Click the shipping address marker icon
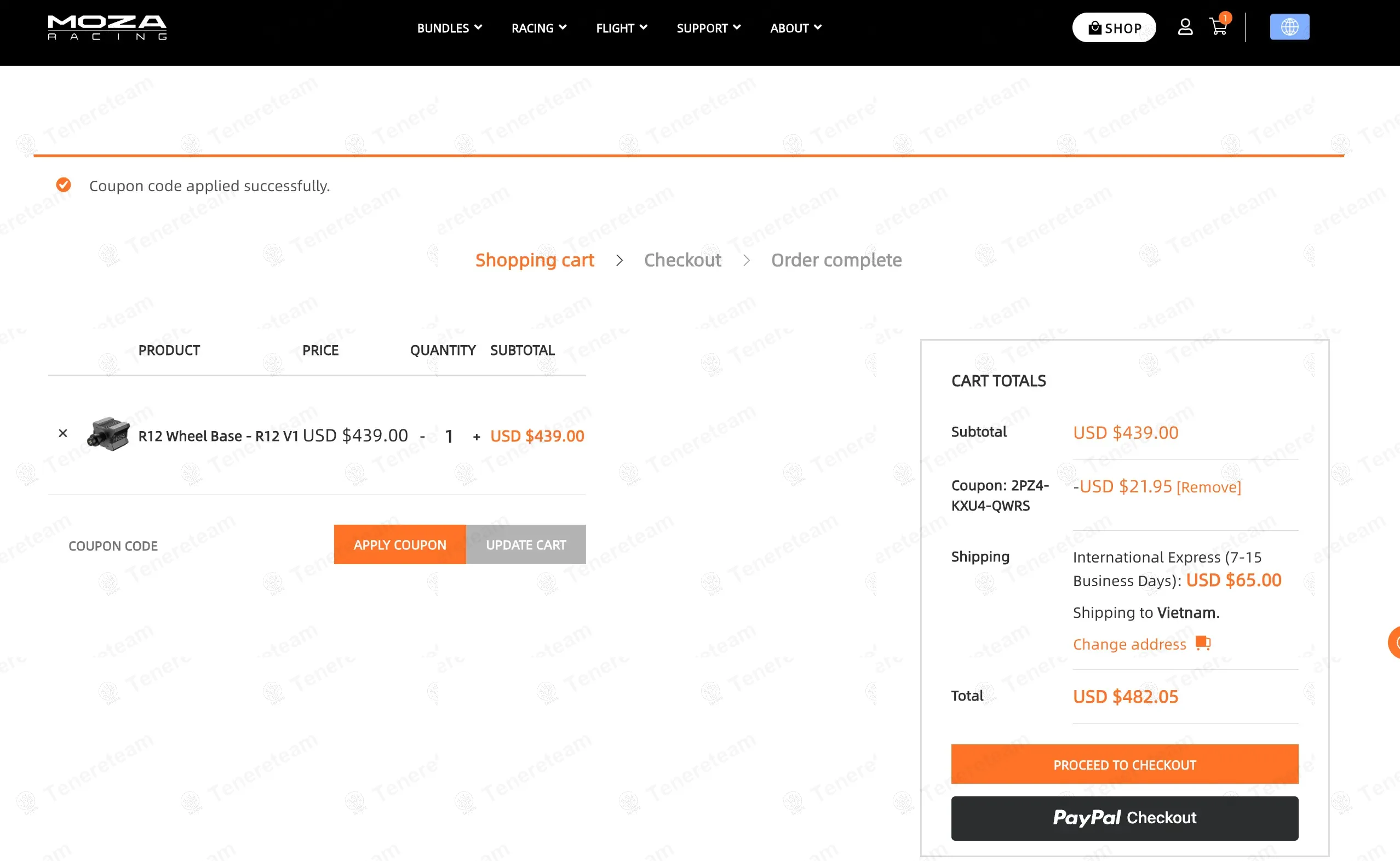 coord(1203,642)
